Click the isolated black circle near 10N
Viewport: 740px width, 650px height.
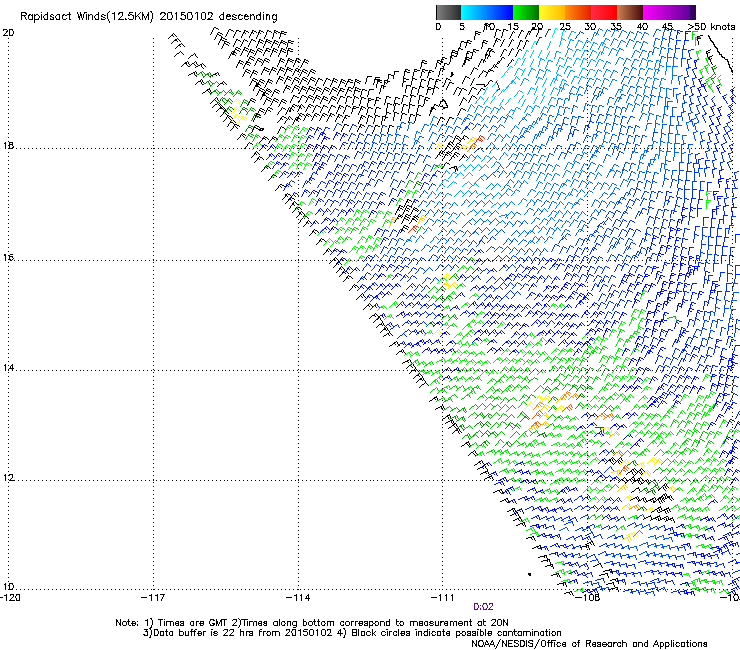tap(530, 574)
